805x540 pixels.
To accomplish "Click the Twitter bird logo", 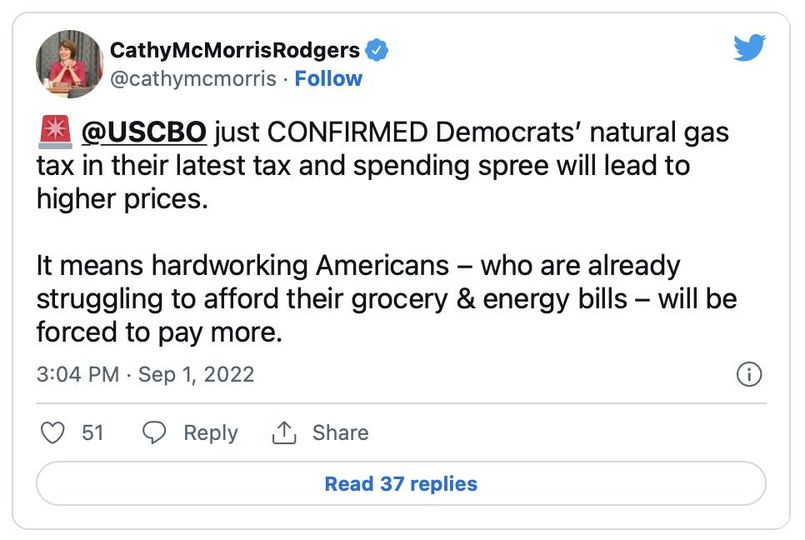I will 748,48.
